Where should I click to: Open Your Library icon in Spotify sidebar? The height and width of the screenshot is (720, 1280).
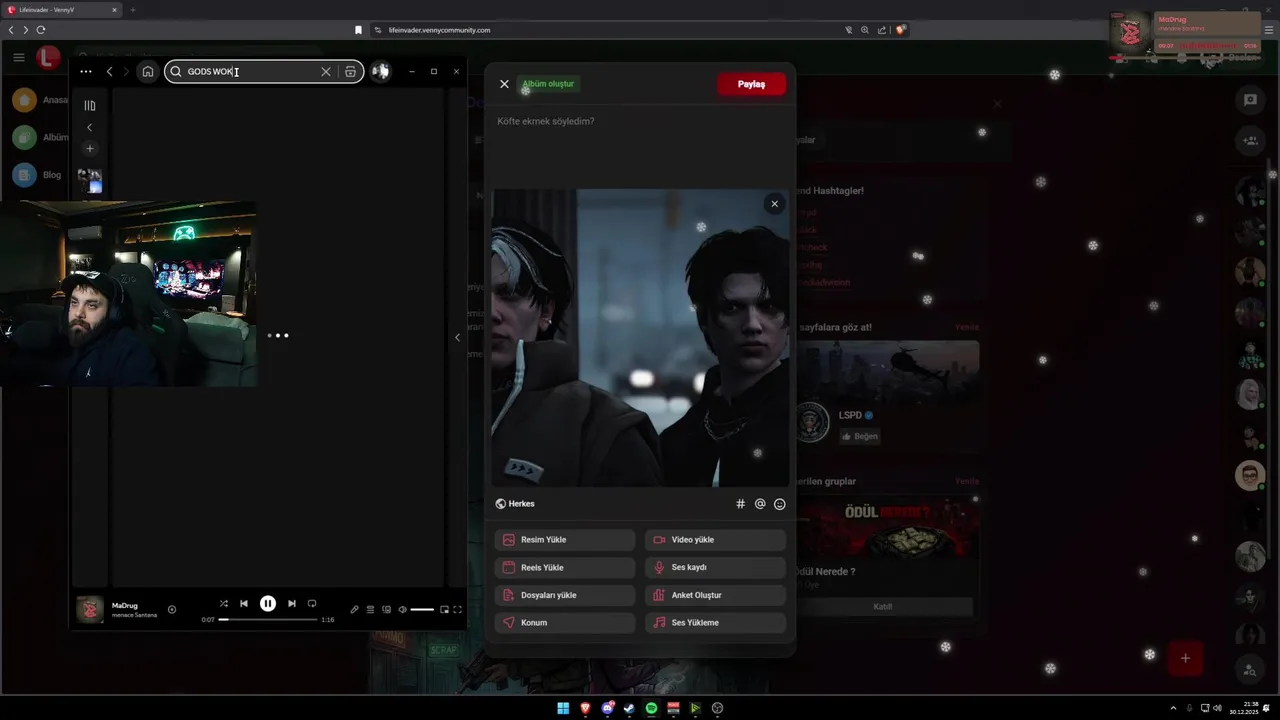(89, 105)
